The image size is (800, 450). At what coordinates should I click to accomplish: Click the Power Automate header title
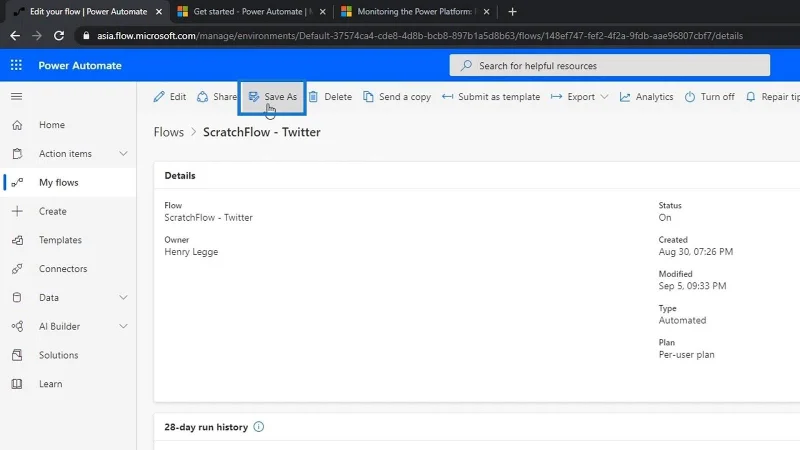pyautogui.click(x=80, y=65)
